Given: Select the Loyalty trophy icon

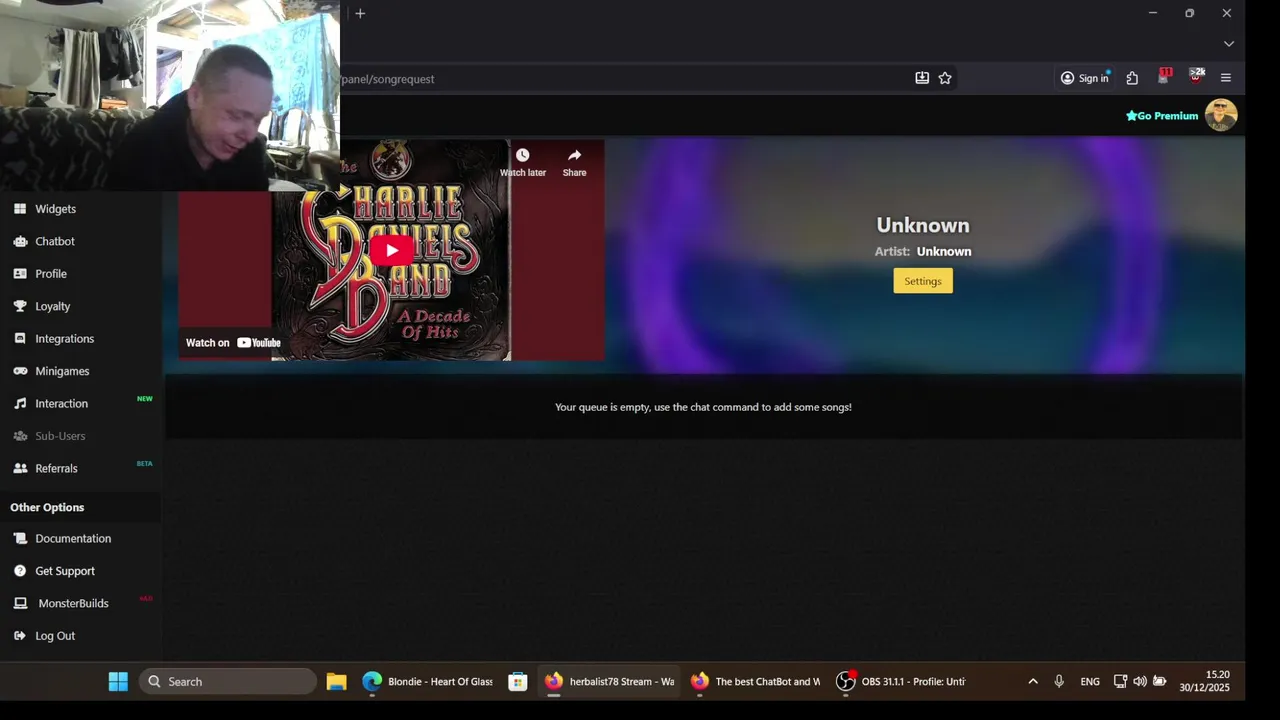Looking at the screenshot, I should click(x=20, y=306).
